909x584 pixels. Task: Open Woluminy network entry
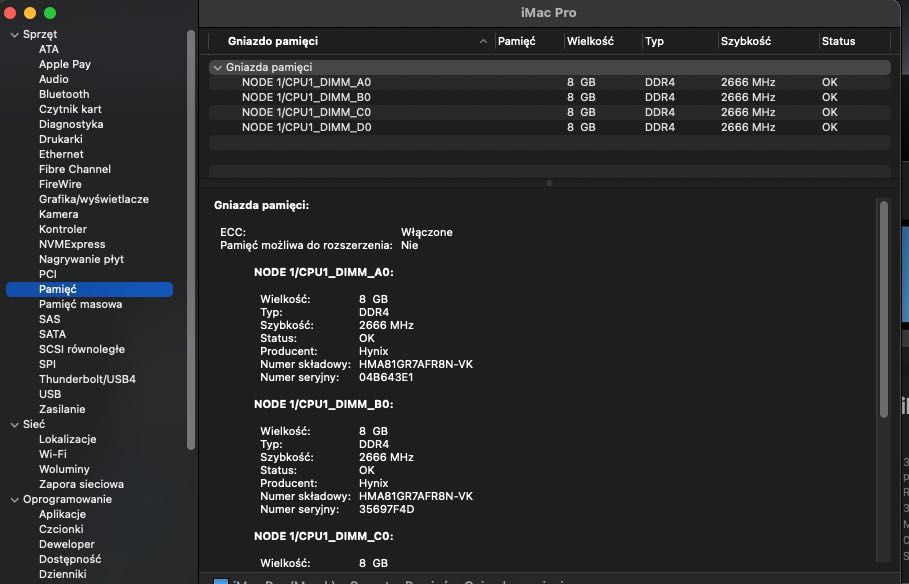(64, 470)
